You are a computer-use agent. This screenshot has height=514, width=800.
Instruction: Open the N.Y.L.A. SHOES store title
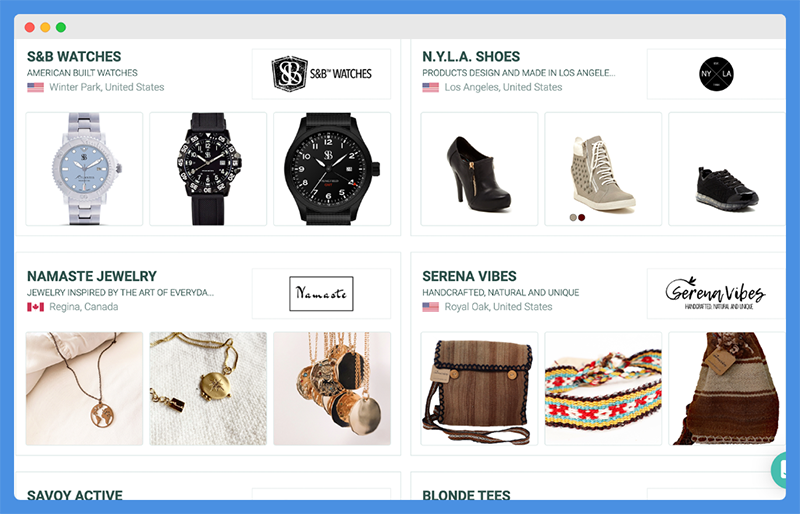(x=471, y=56)
